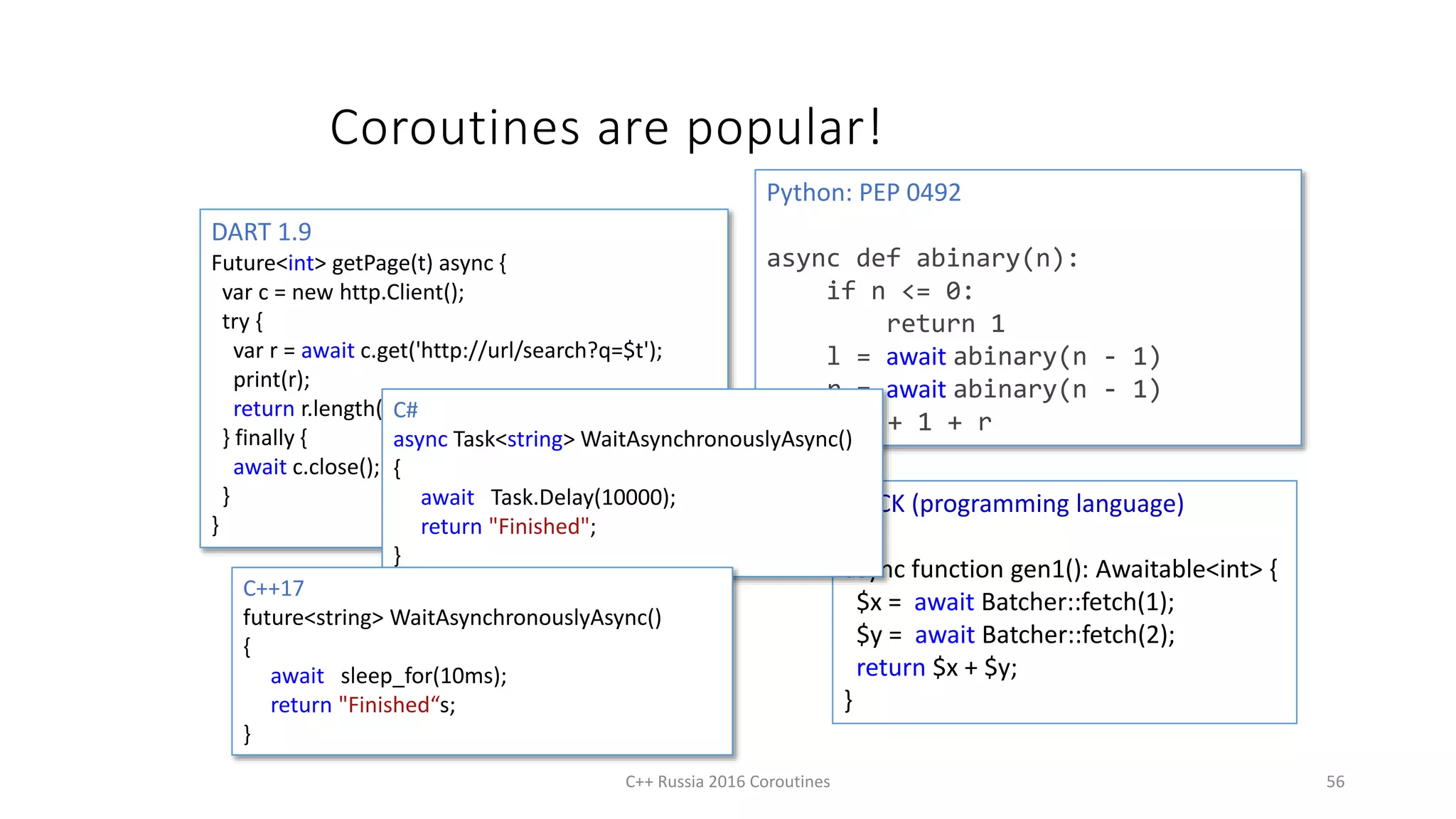Click 'return "Finished"s;' in C++17 box
The image size is (1456, 819).
pyautogui.click(x=363, y=705)
